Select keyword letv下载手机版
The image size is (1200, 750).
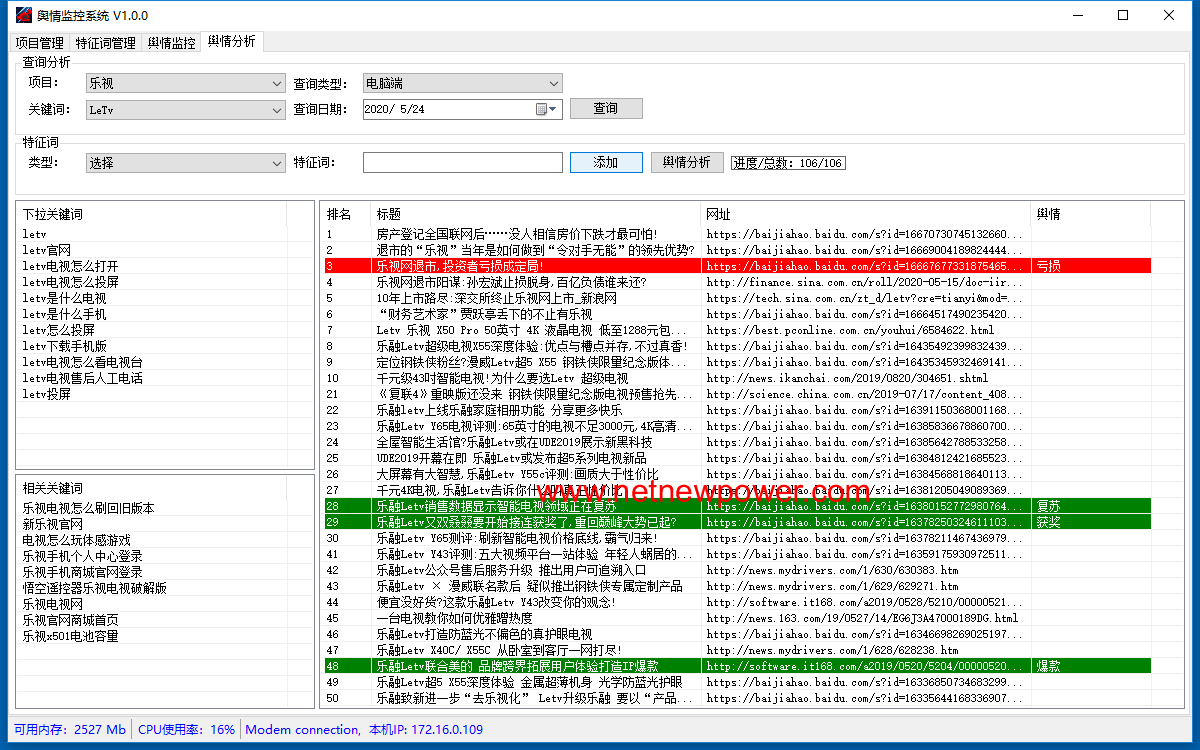pos(64,346)
